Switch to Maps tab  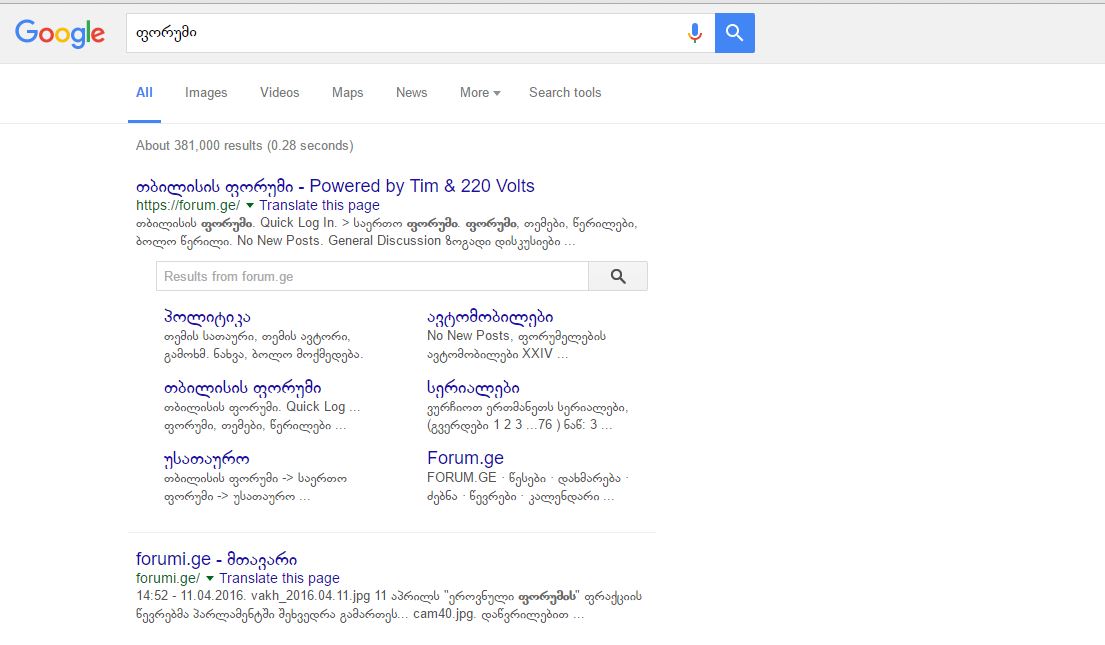pos(347,92)
